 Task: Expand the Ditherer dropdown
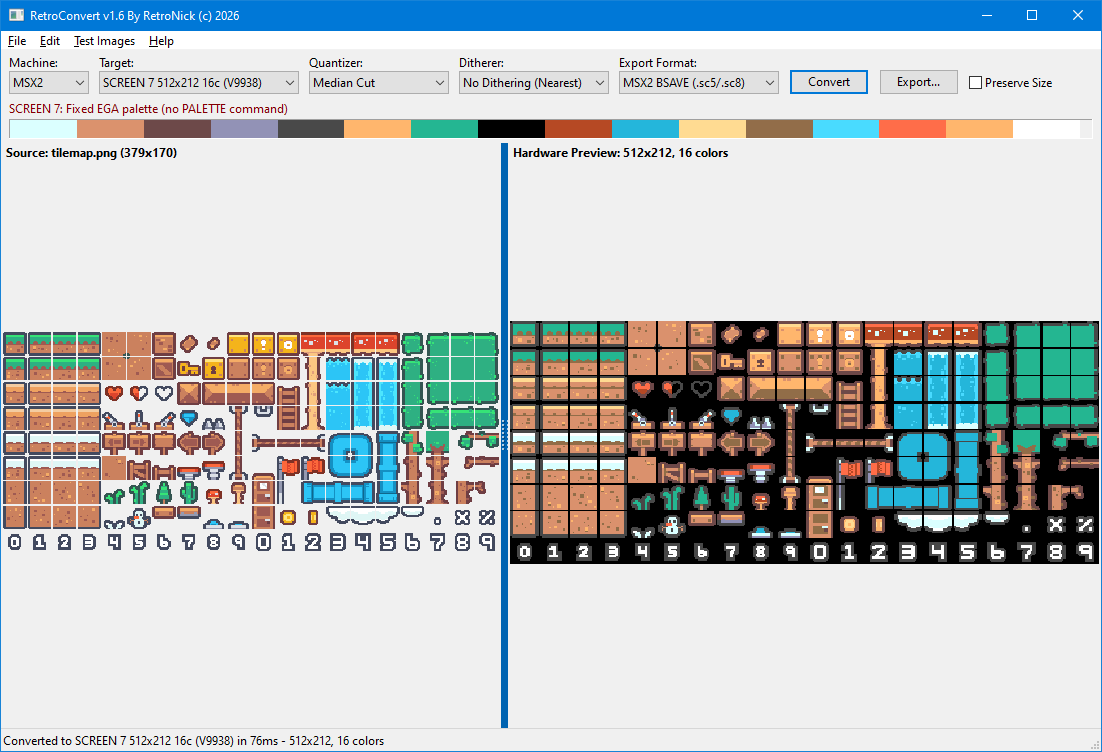pos(533,83)
